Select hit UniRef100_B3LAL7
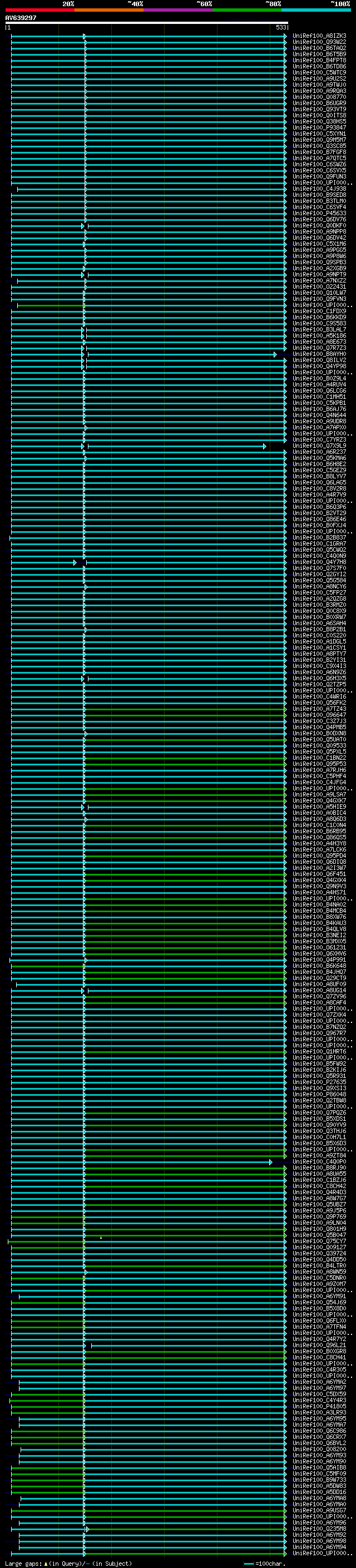 319,329
